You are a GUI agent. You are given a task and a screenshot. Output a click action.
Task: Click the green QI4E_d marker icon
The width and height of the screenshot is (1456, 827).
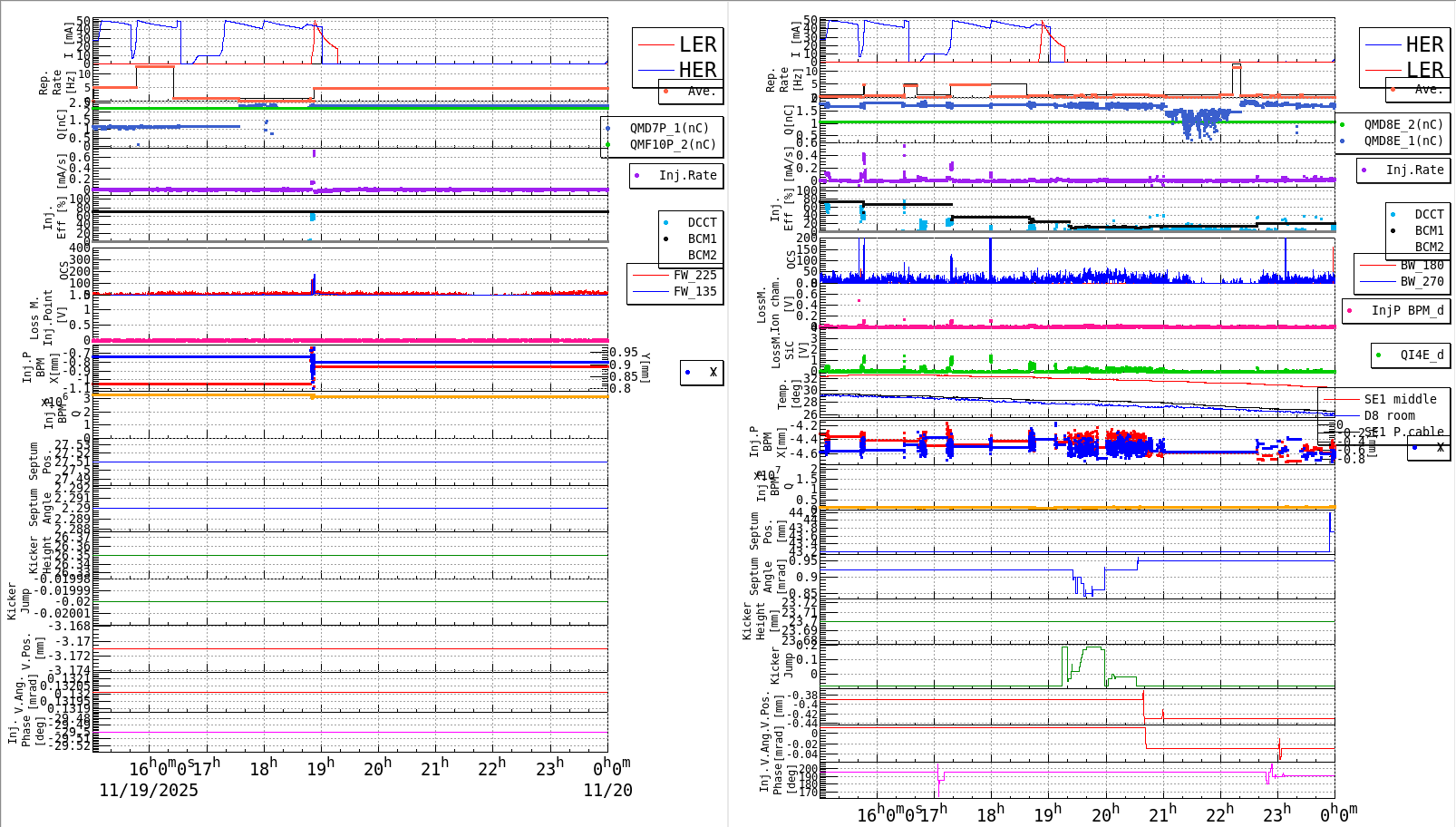click(x=1378, y=355)
